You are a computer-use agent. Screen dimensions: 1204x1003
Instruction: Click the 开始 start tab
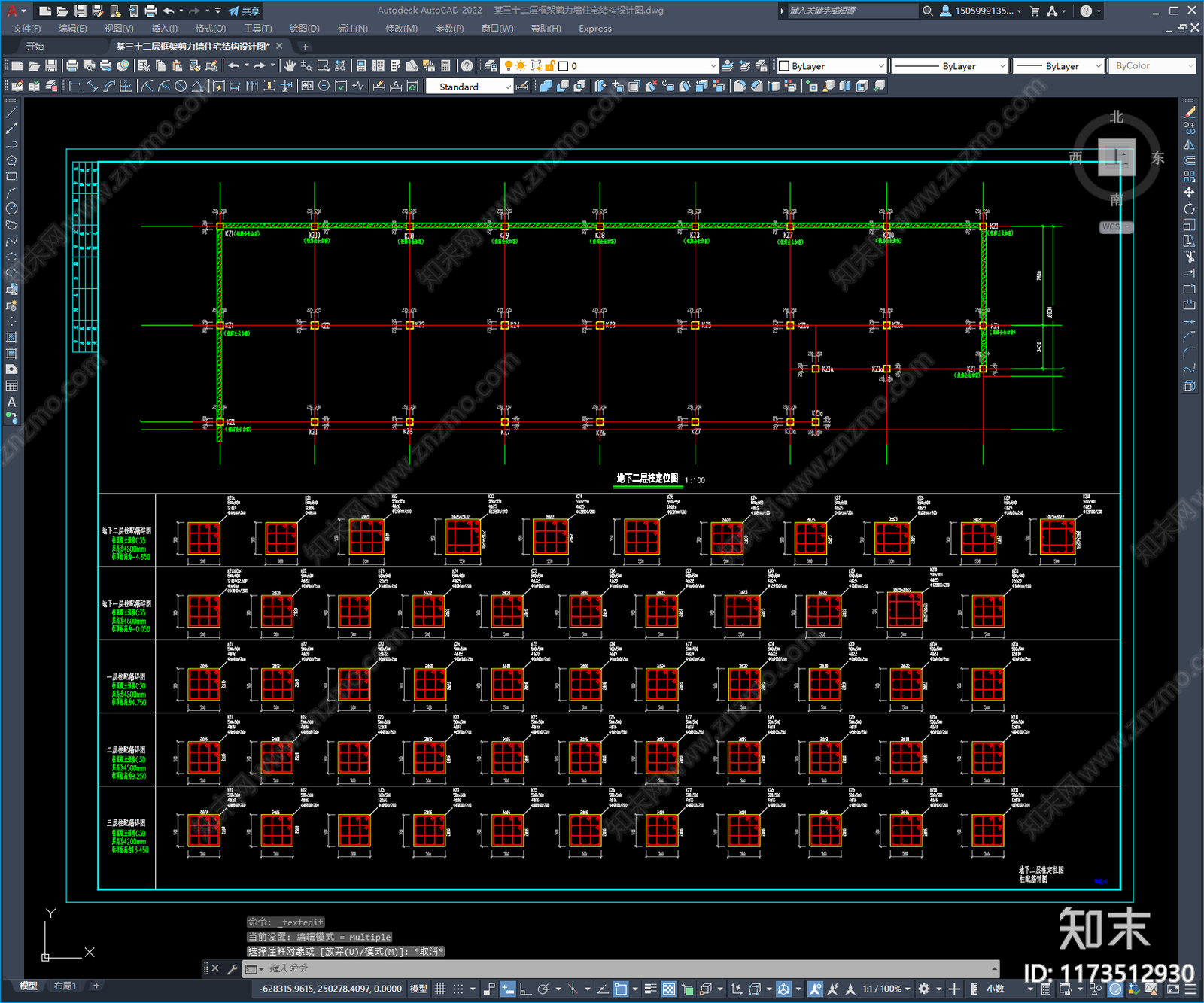pyautogui.click(x=35, y=47)
